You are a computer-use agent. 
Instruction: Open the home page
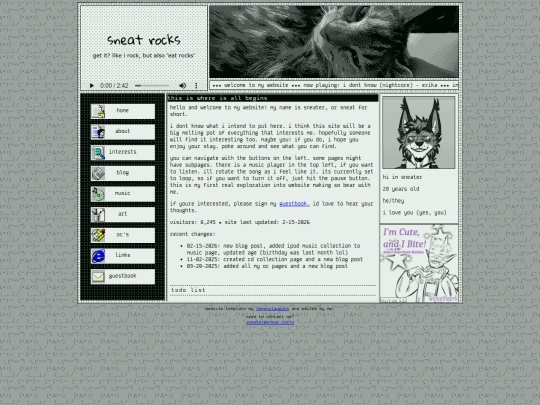pos(123,111)
